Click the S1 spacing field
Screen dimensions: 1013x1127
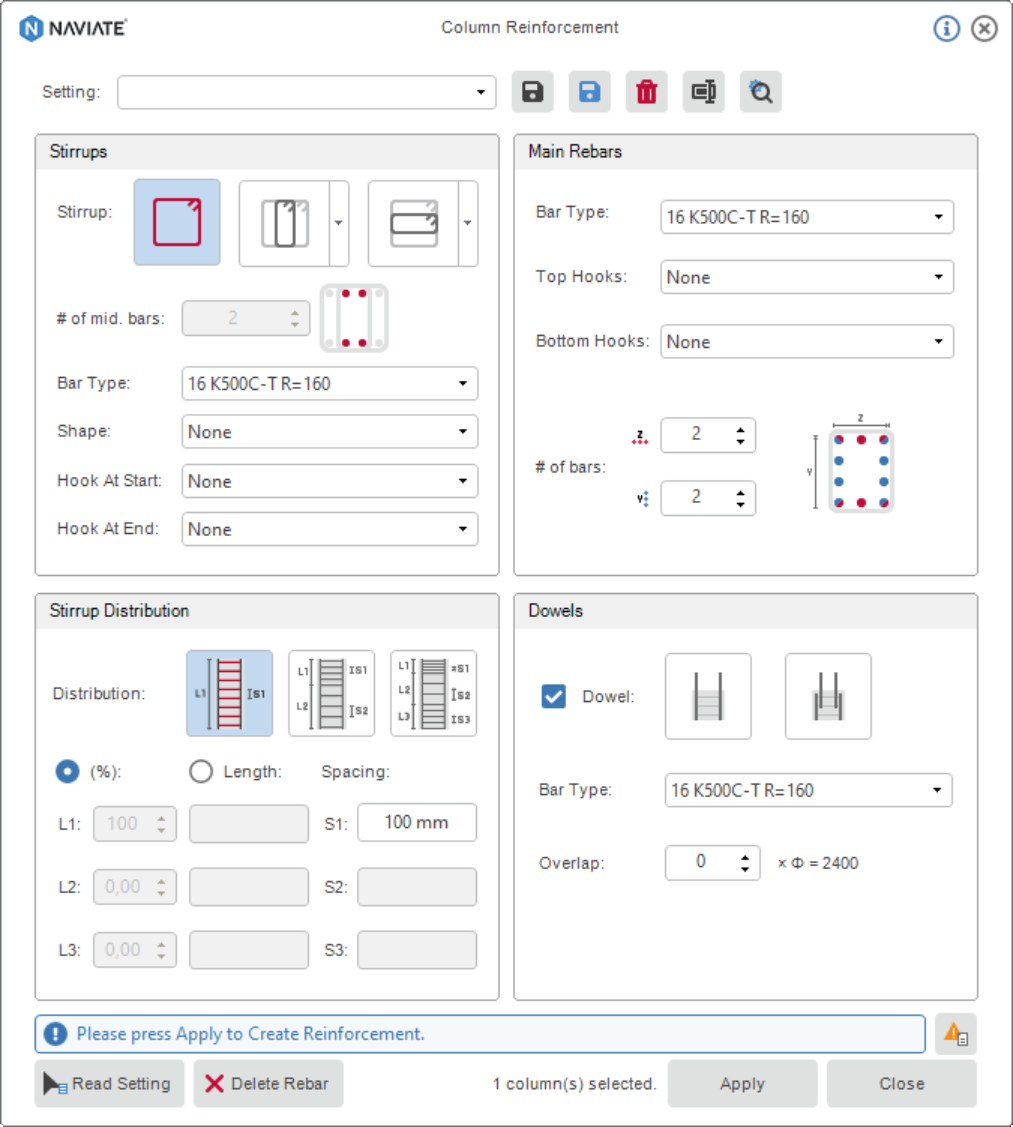(x=417, y=822)
